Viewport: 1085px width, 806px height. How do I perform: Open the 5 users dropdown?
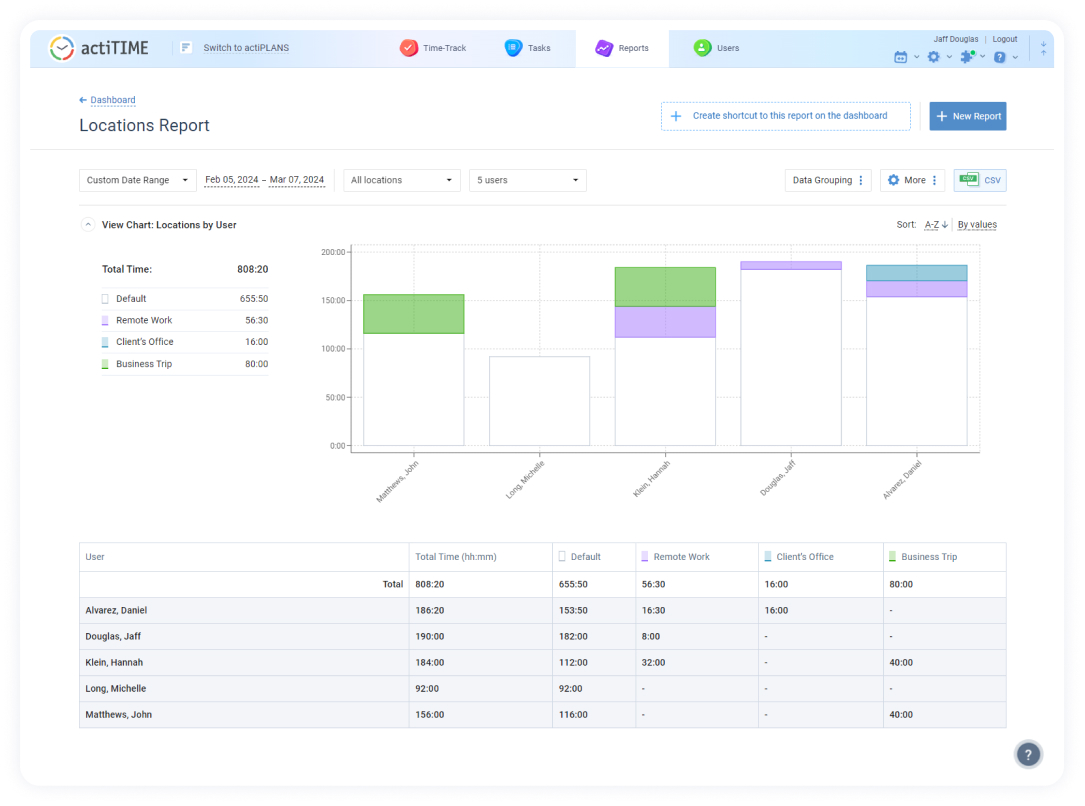[x=527, y=180]
